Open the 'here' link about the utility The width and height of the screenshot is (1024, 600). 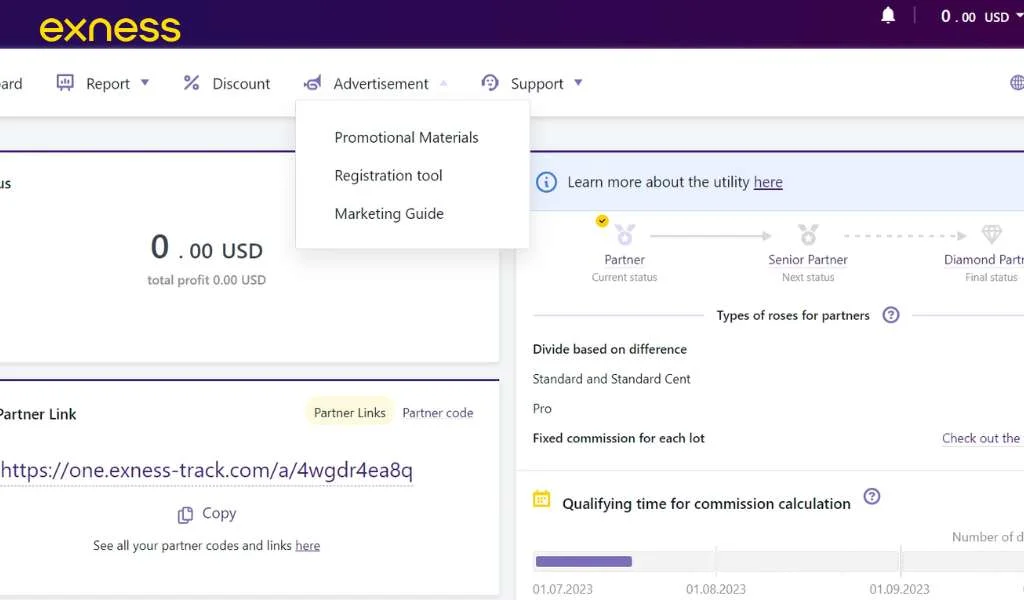pyautogui.click(x=768, y=182)
